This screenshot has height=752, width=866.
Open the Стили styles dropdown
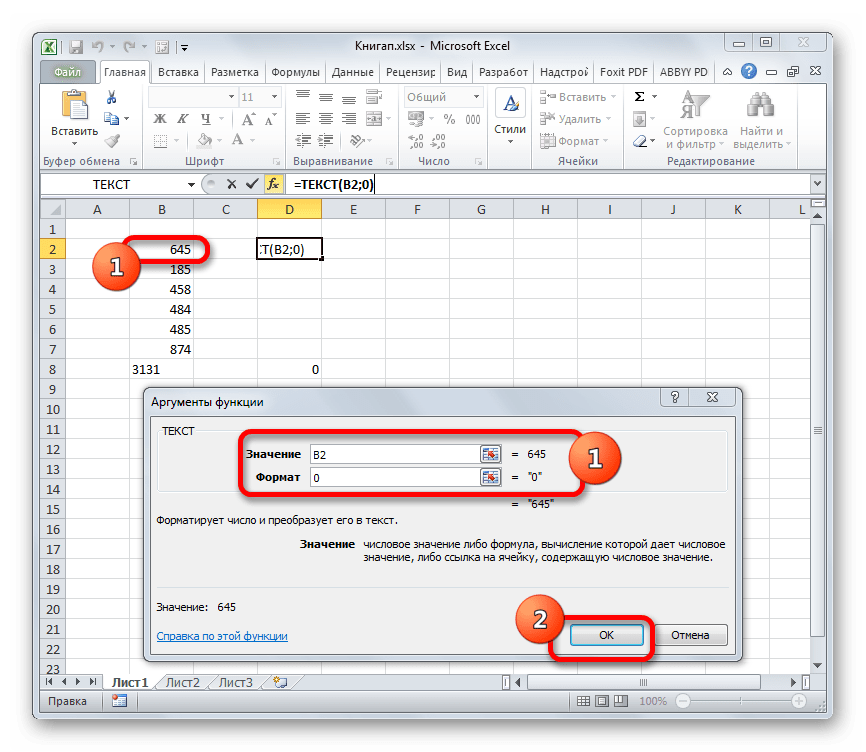510,119
